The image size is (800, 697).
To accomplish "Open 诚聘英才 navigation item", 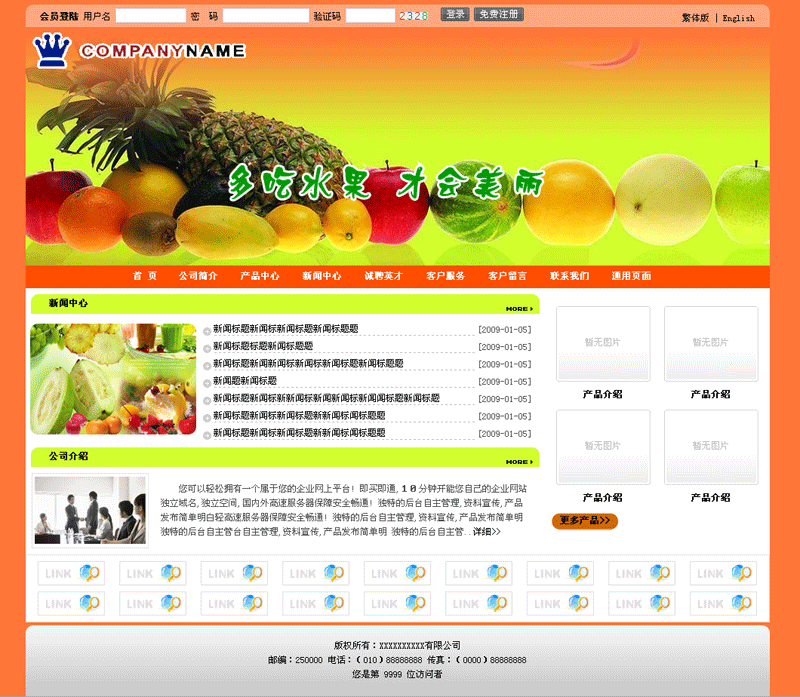I will coord(383,276).
